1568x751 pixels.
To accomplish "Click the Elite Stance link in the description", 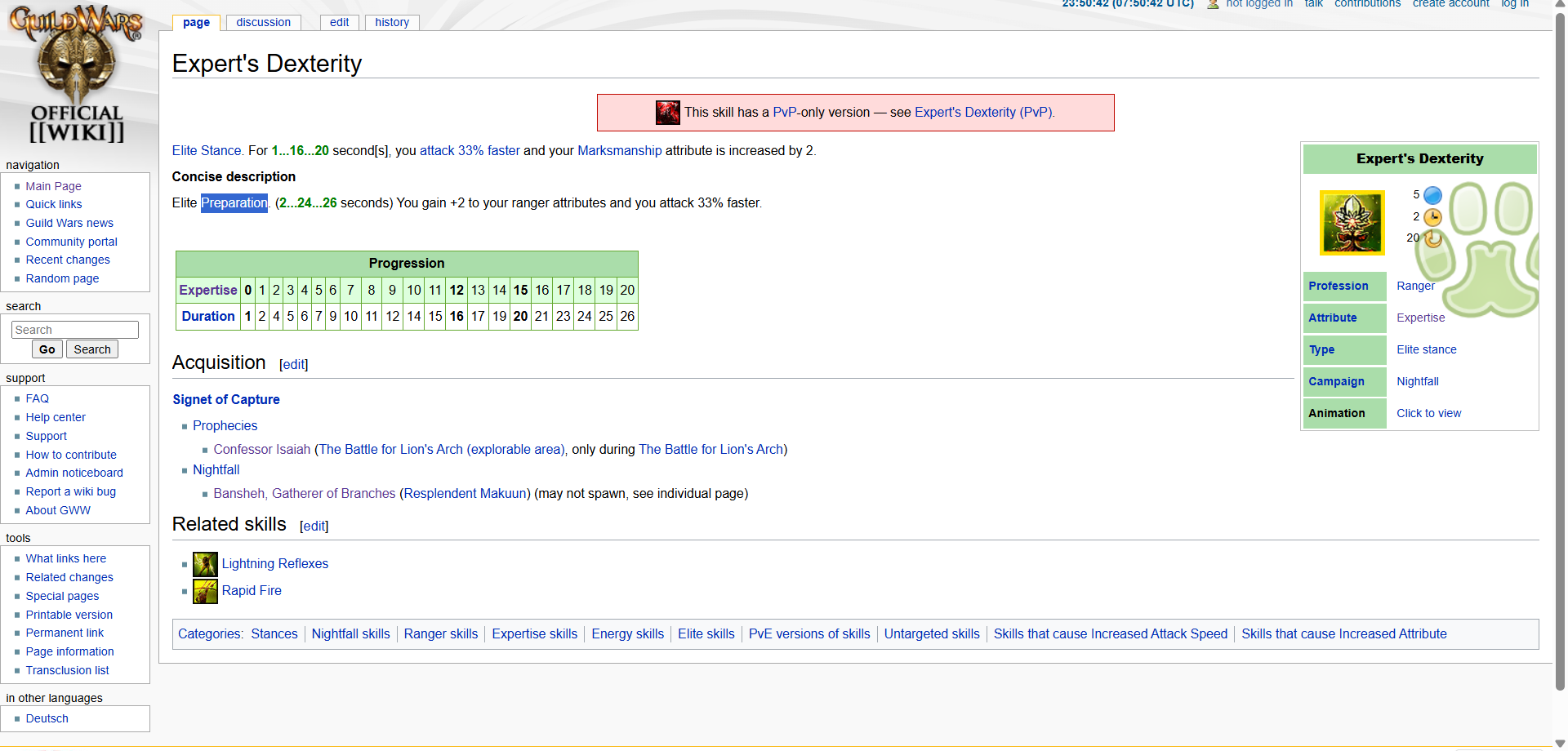I will pyautogui.click(x=207, y=150).
